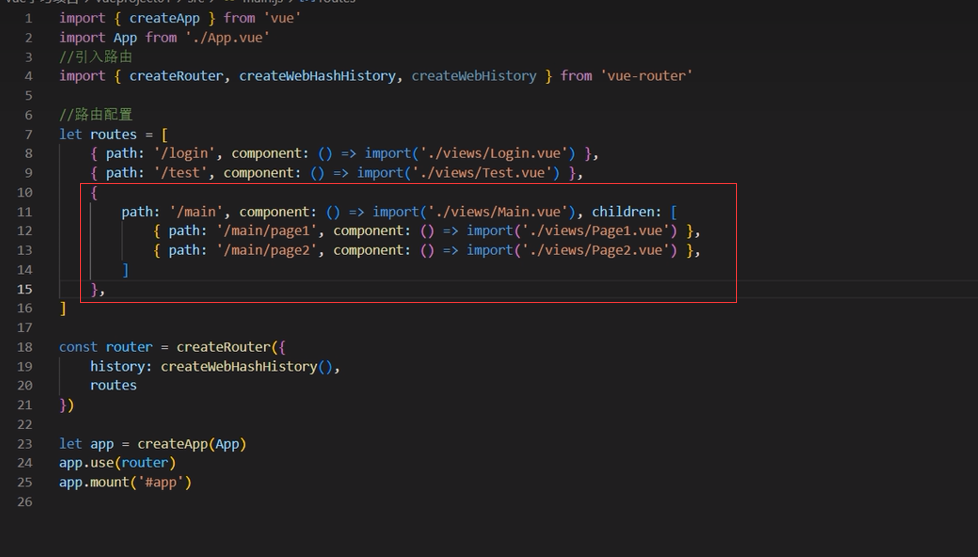
Task: Click the App import name on line 2
Action: point(125,37)
